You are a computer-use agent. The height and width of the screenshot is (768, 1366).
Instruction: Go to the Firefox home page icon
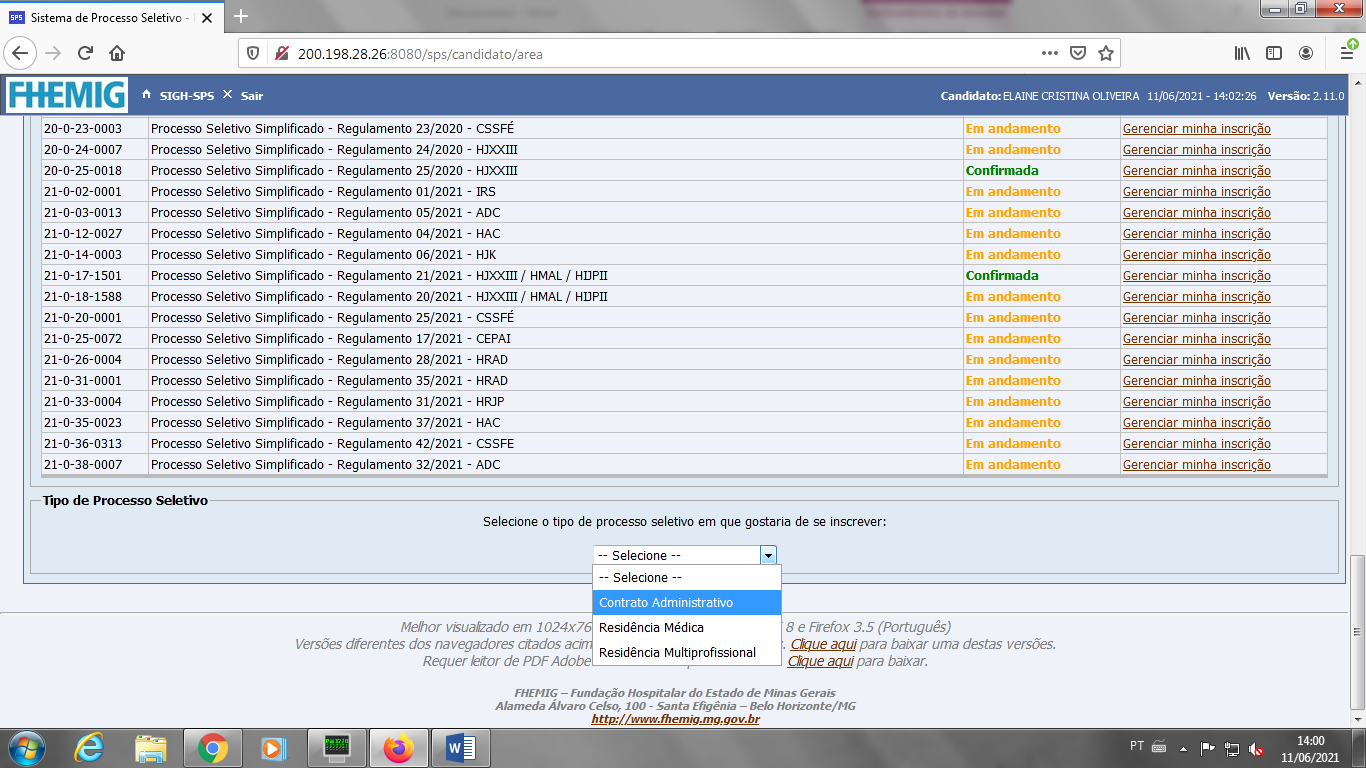(117, 53)
